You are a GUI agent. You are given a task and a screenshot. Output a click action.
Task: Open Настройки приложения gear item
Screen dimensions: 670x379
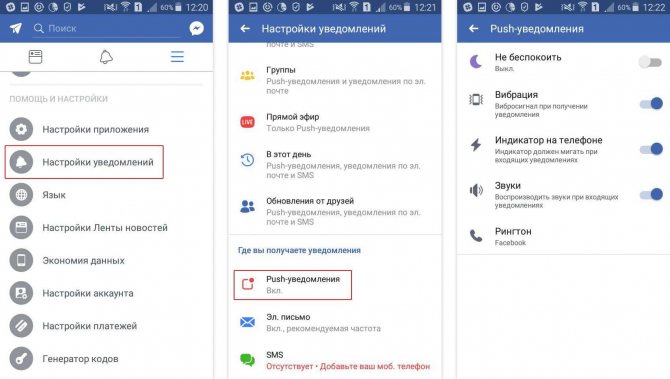tap(21, 129)
